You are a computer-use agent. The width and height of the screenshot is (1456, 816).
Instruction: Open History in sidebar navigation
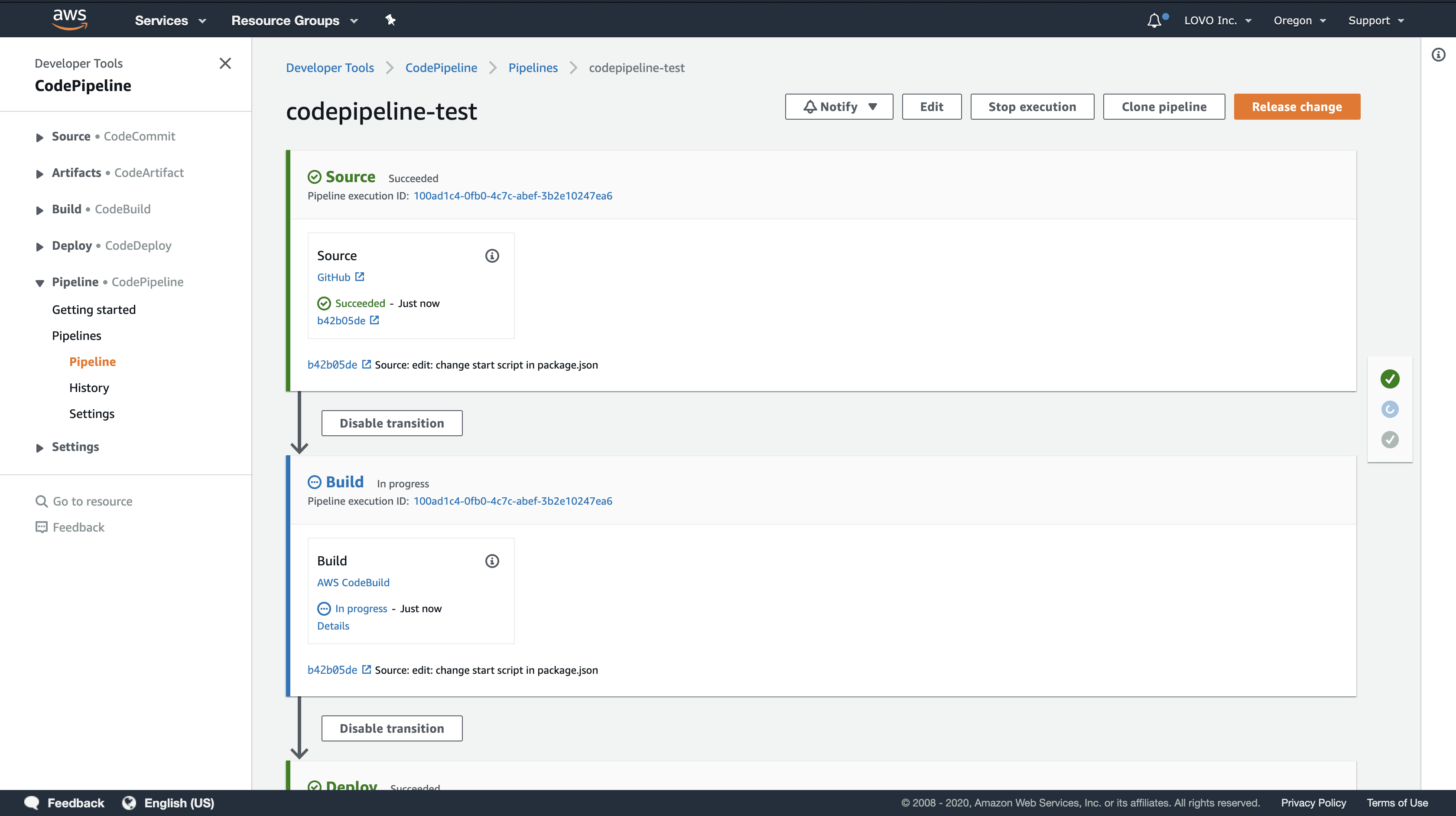click(89, 388)
